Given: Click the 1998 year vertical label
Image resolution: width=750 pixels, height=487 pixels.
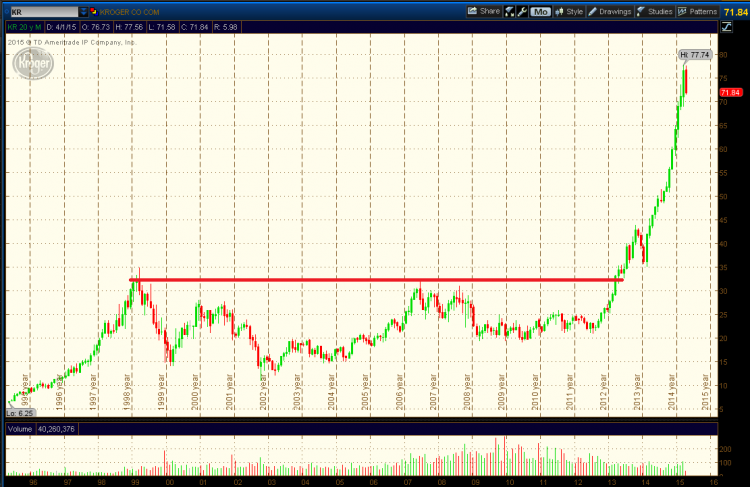Looking at the screenshot, I should (127, 391).
